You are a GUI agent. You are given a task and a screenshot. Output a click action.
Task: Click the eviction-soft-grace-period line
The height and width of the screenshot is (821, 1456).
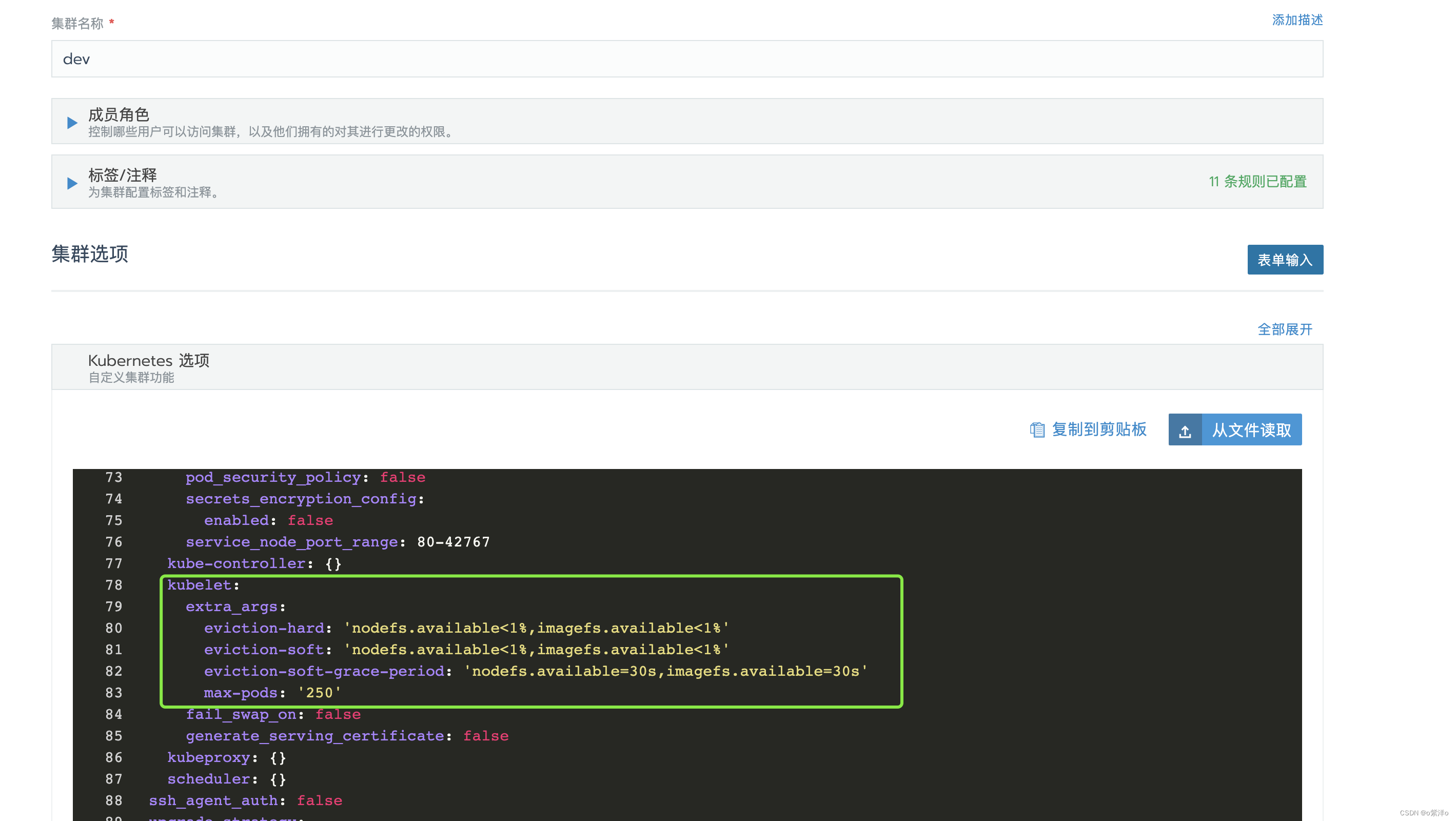click(x=536, y=671)
